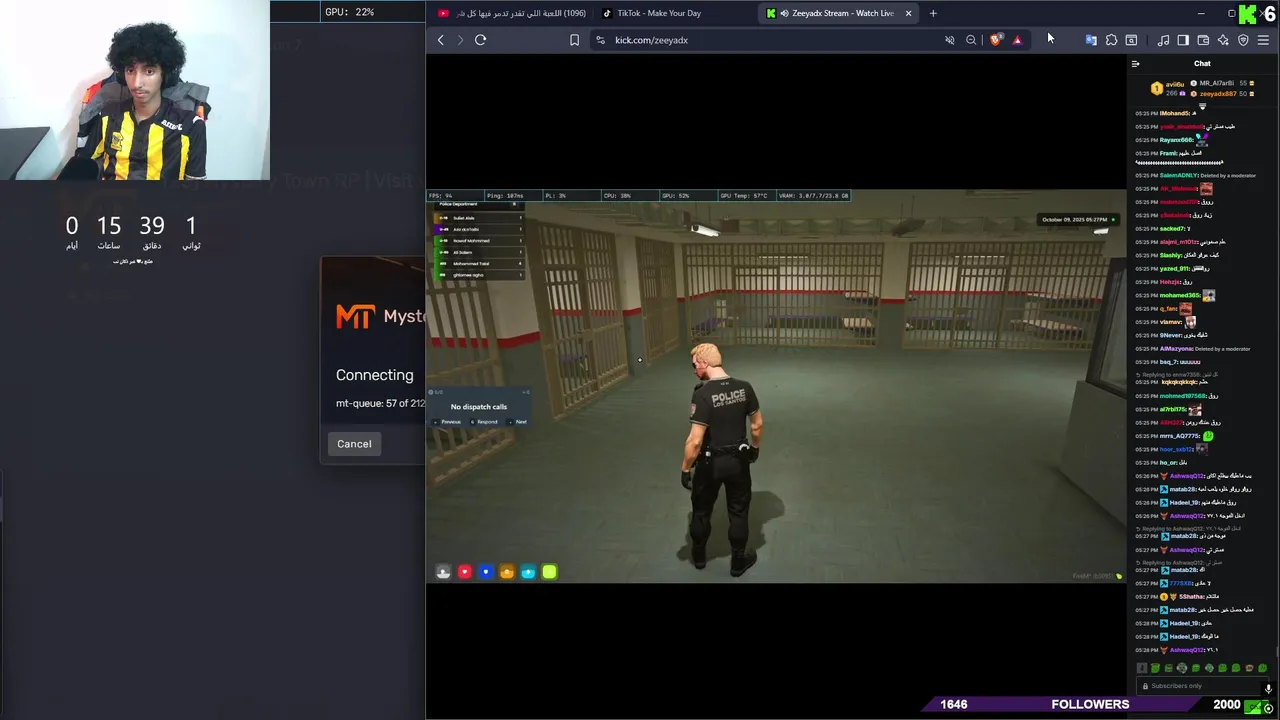Open Brave Rewards triangle icon
This screenshot has height=720, width=1280.
click(x=1017, y=40)
